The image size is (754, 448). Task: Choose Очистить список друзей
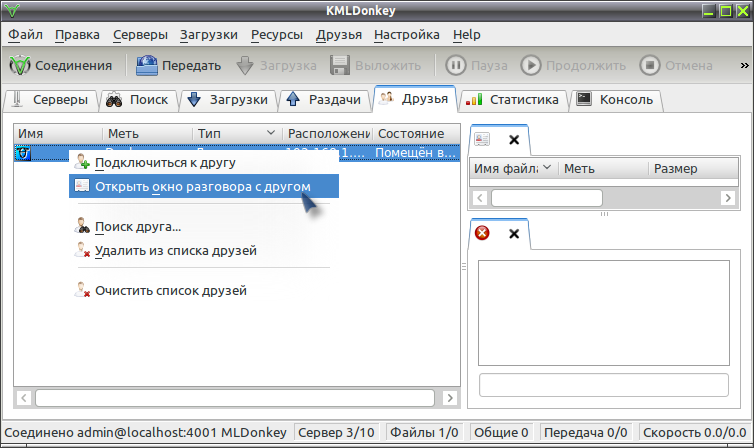click(x=204, y=290)
